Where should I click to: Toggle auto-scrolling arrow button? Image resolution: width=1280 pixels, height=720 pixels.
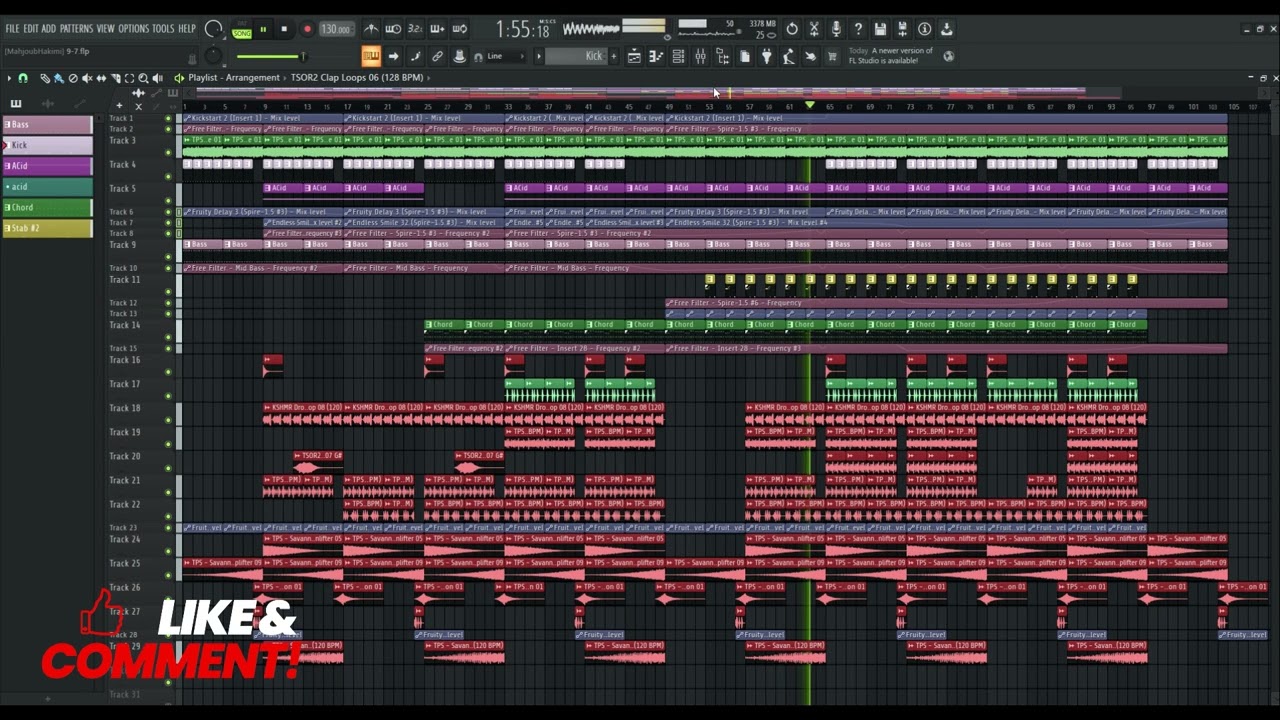point(393,56)
